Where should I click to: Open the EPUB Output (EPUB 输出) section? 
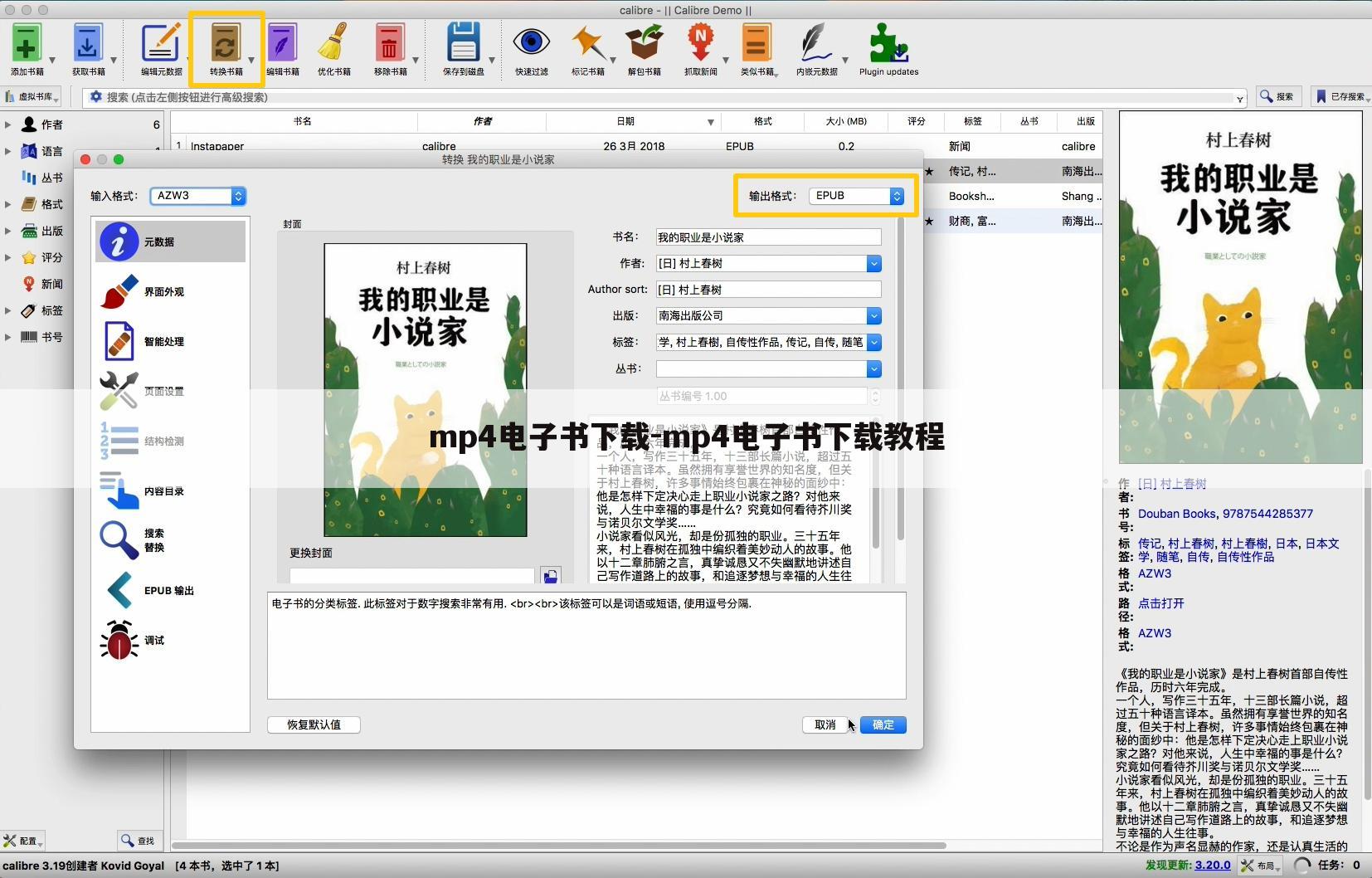tap(170, 590)
